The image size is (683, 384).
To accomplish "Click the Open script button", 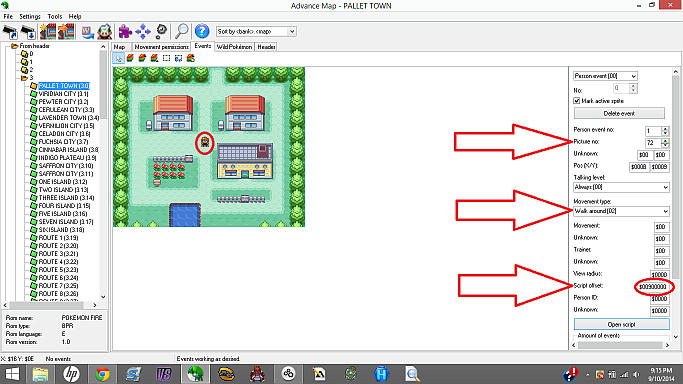I will point(621,324).
